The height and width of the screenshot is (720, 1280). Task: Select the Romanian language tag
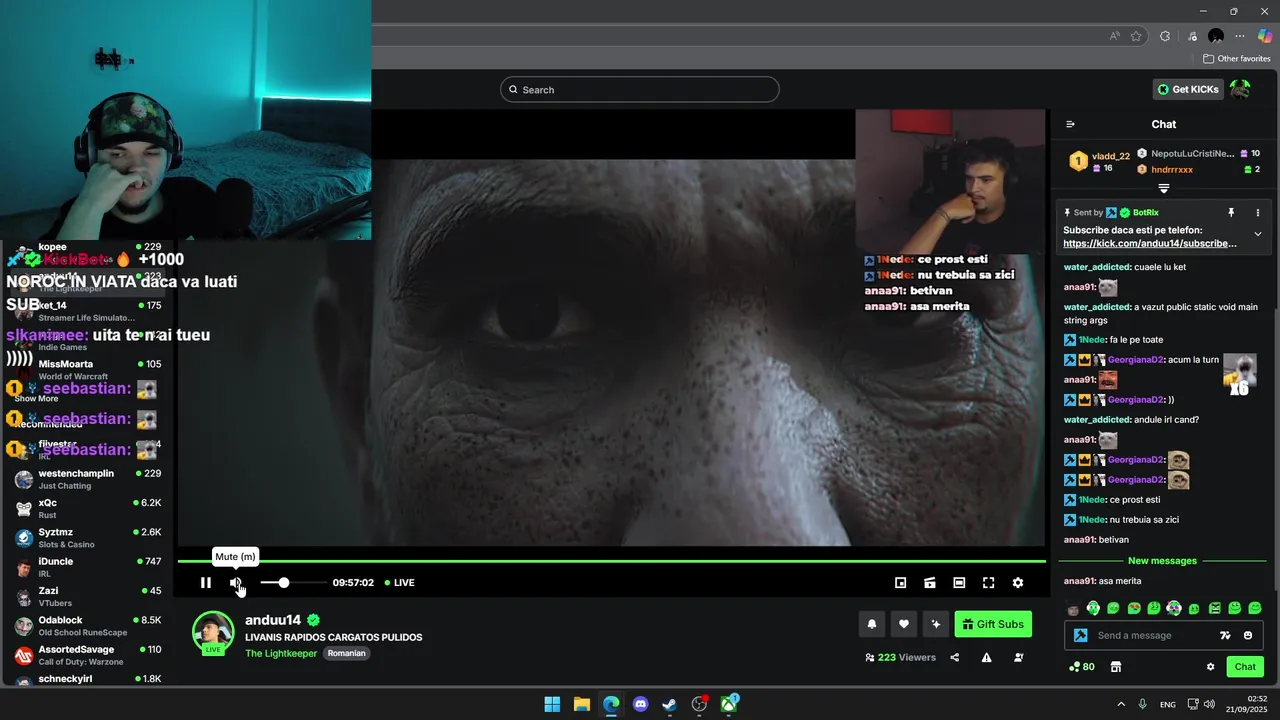pyautogui.click(x=347, y=654)
